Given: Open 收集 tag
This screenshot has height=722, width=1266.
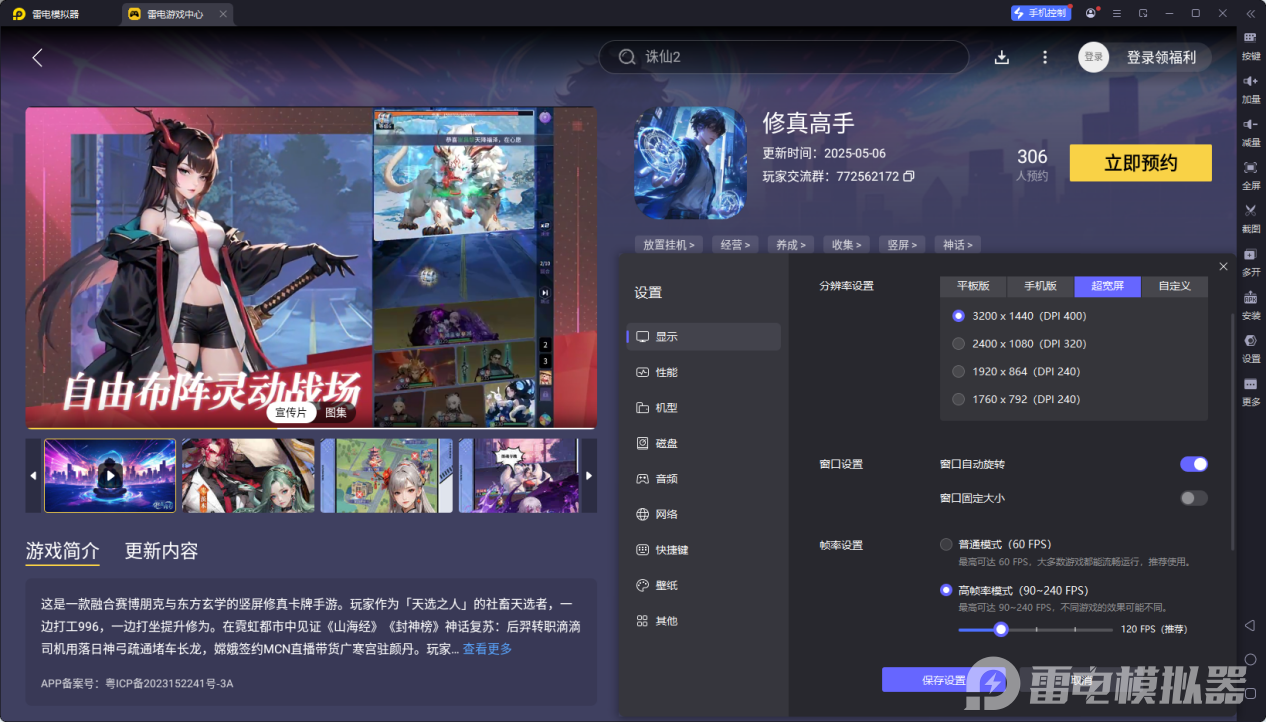Looking at the screenshot, I should 846,244.
